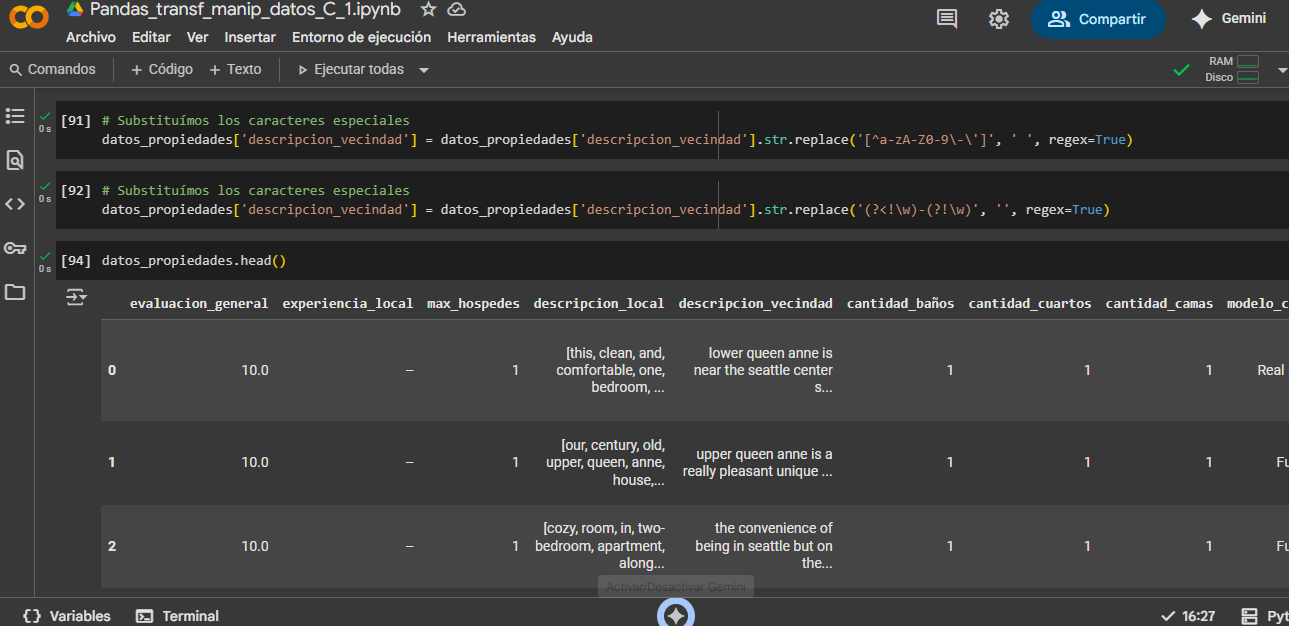
Task: Open the find and replace sidebar icon
Action: tap(15, 160)
